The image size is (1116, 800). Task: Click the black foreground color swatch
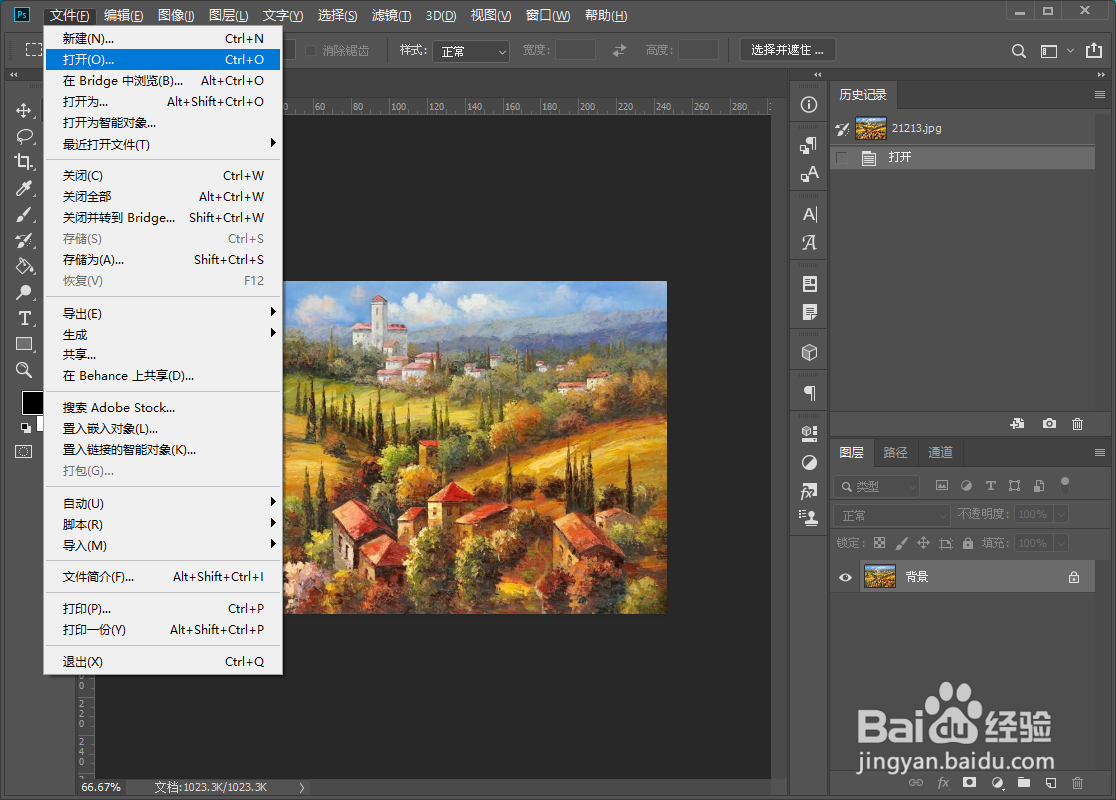[x=32, y=403]
